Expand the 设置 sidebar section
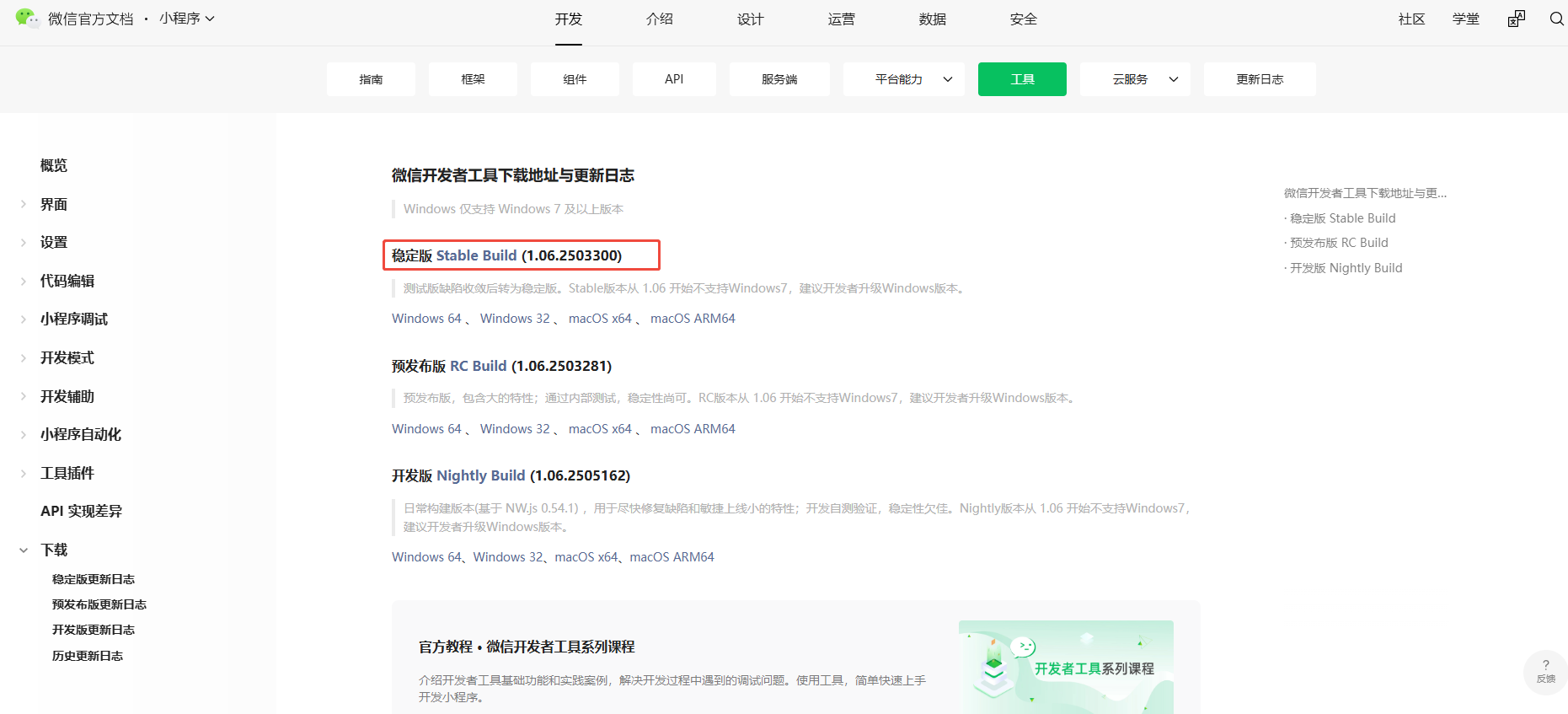 coord(24,243)
